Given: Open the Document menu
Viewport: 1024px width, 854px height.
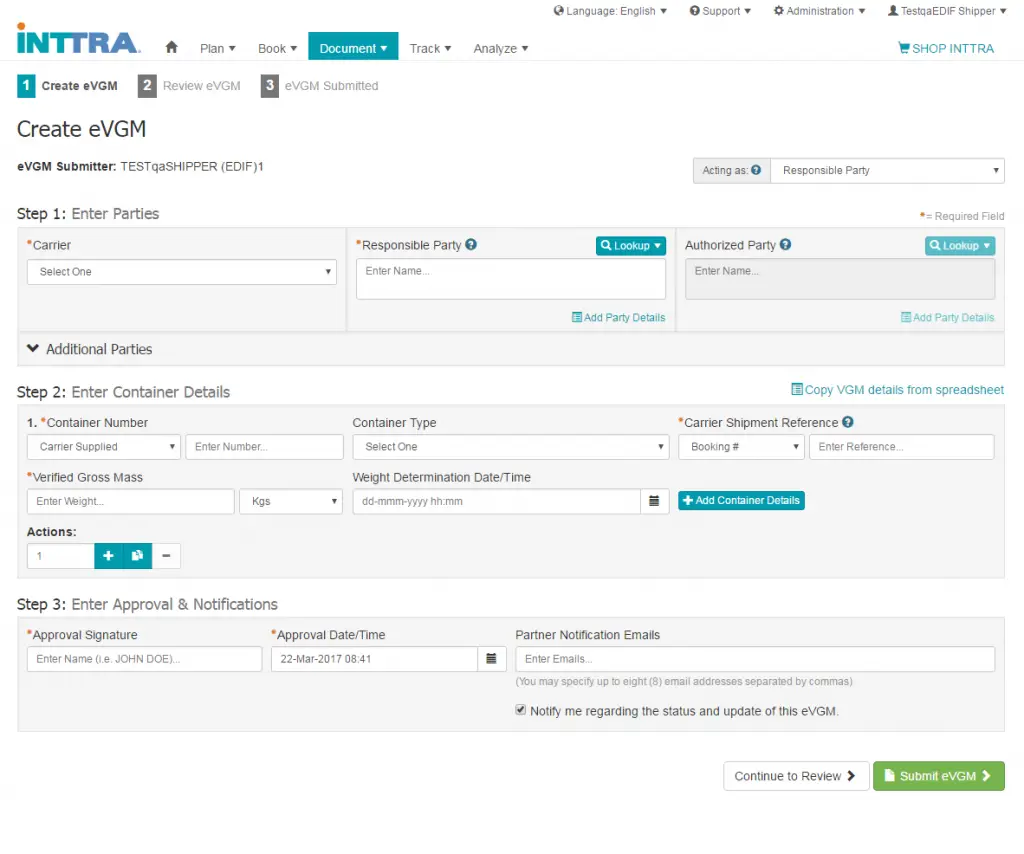Looking at the screenshot, I should click(x=353, y=46).
